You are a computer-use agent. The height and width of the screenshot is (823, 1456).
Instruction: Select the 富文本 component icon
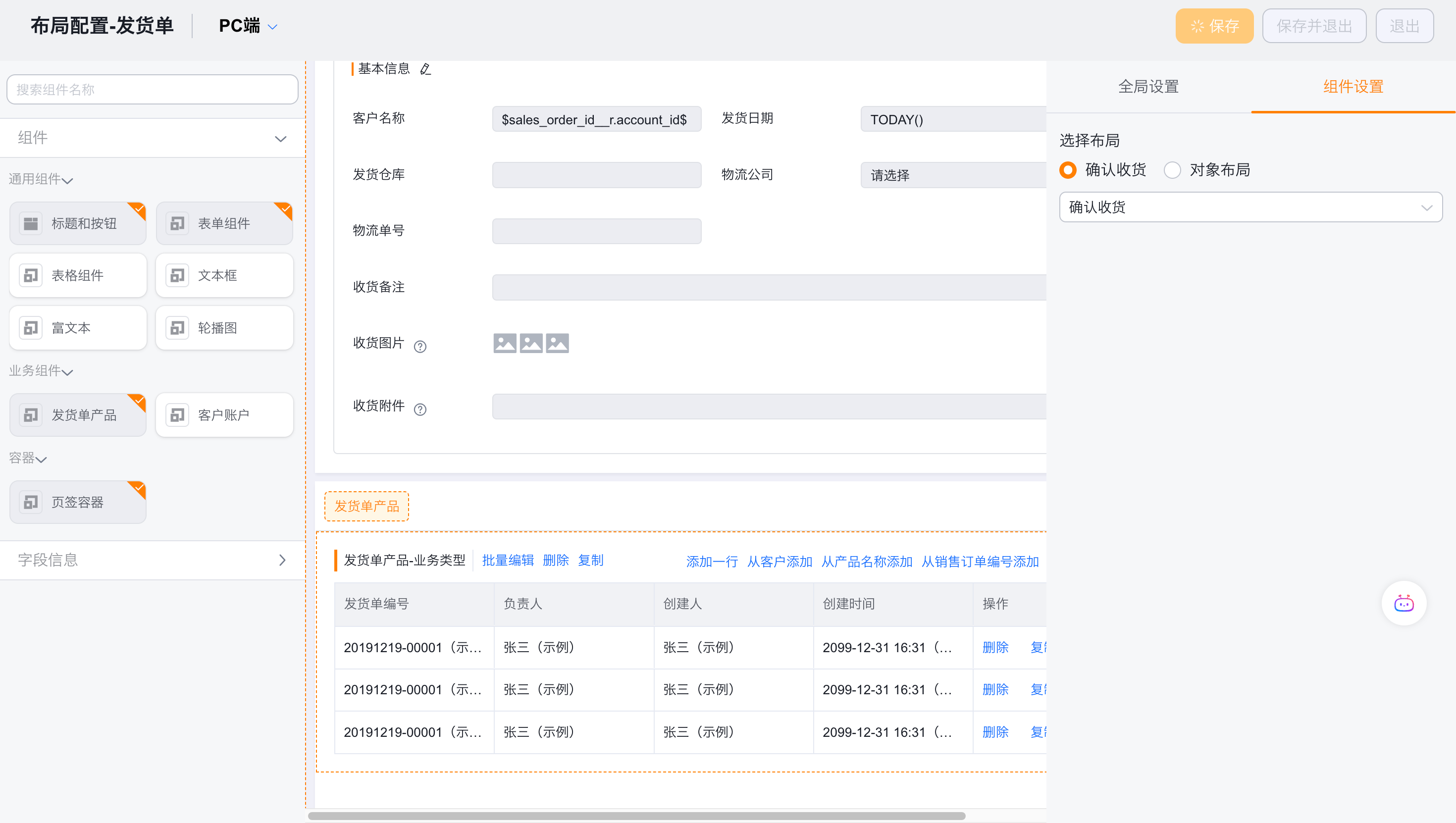pos(31,328)
